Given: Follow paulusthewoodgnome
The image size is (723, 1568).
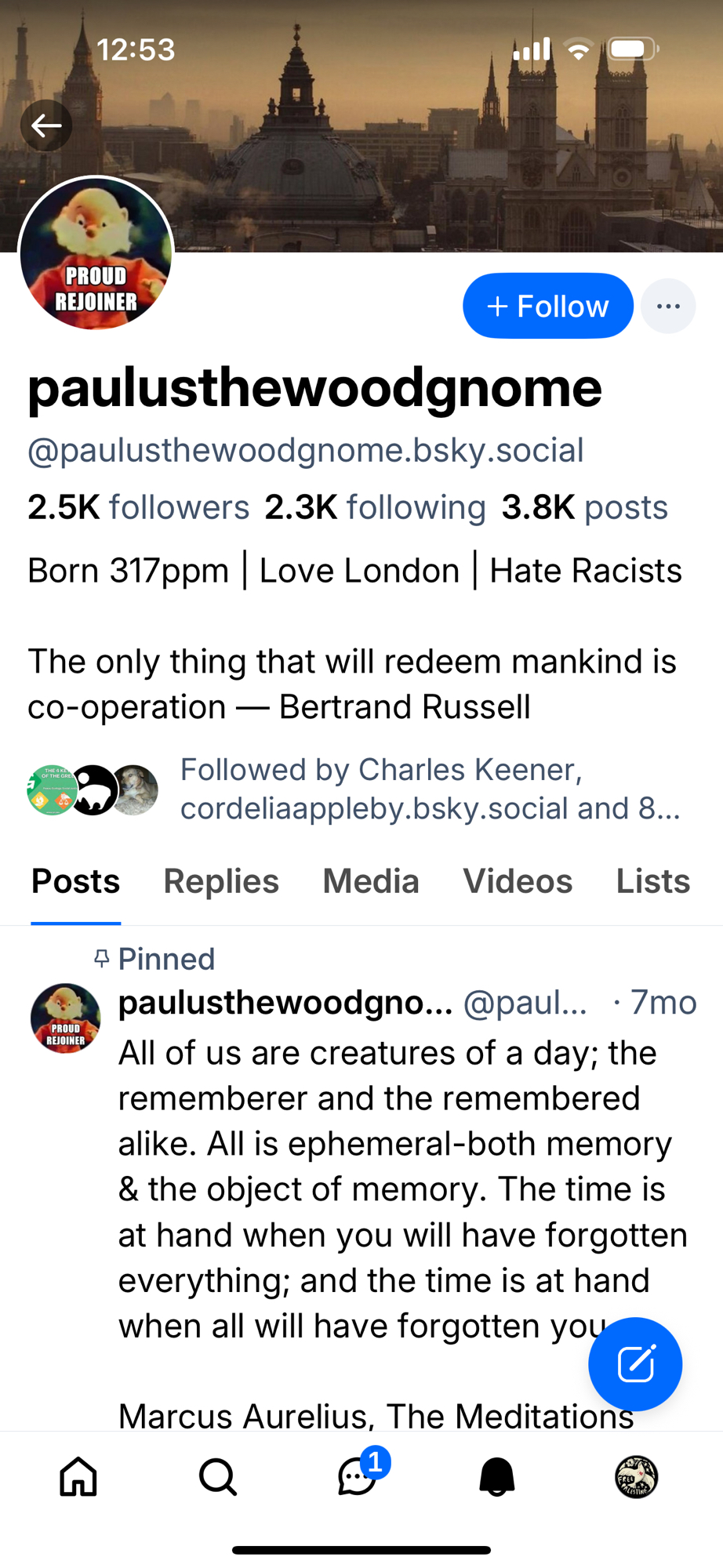Looking at the screenshot, I should point(547,306).
